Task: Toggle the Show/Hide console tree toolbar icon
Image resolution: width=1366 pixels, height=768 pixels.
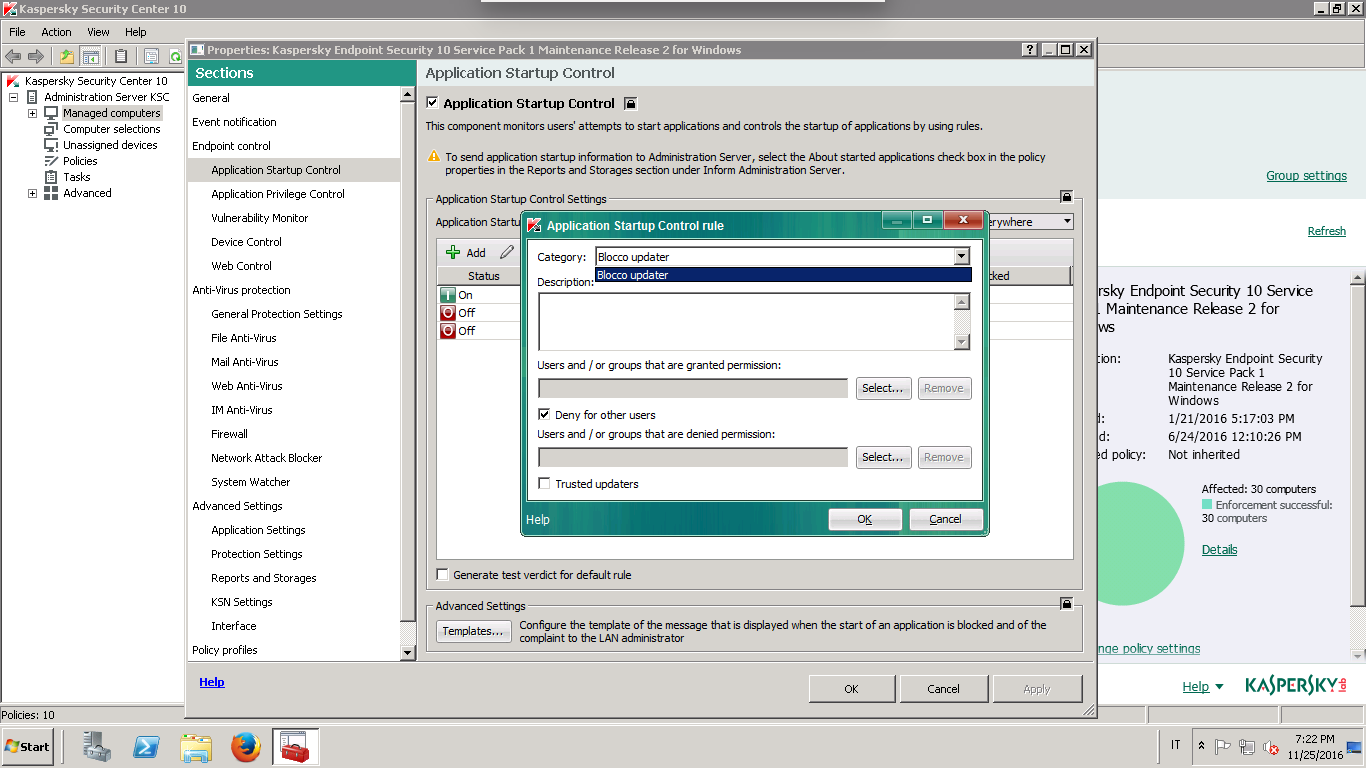Action: (x=91, y=56)
